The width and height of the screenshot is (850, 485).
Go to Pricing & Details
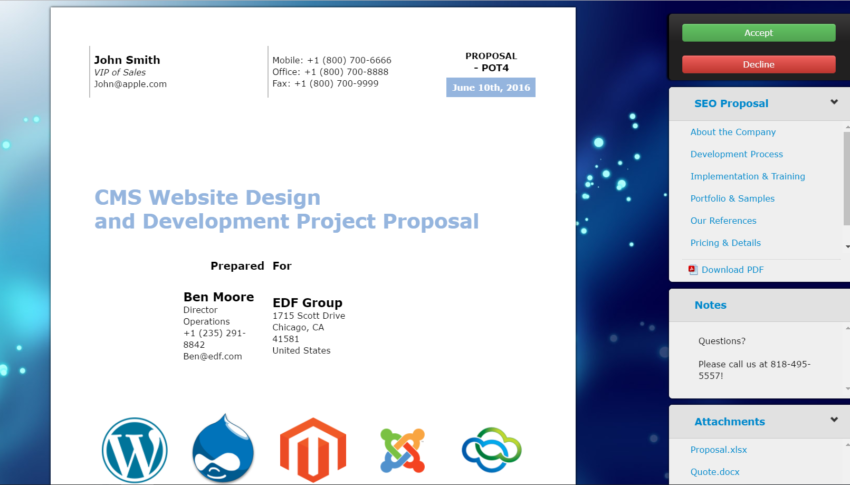pyautogui.click(x=725, y=243)
